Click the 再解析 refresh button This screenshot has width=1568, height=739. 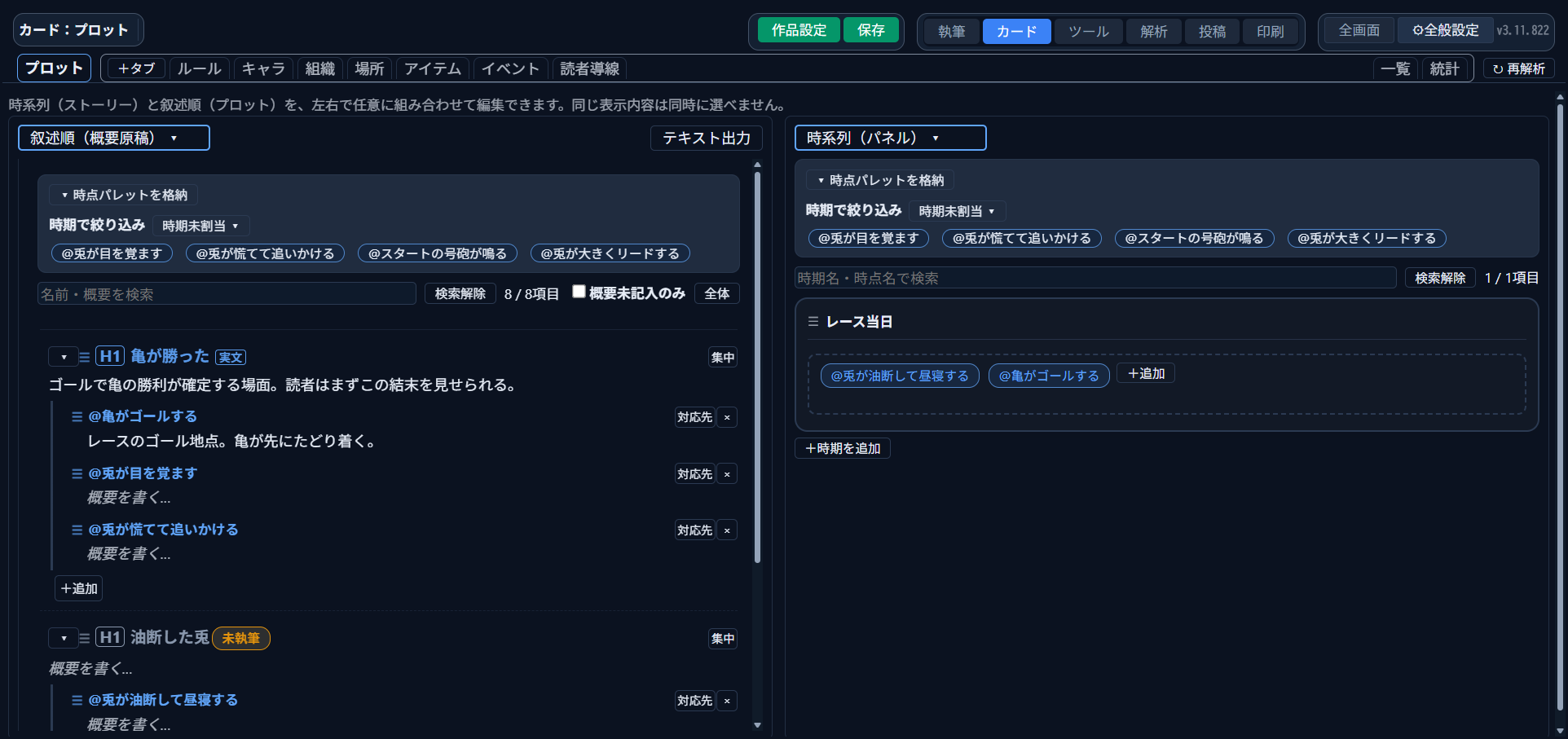(1519, 69)
